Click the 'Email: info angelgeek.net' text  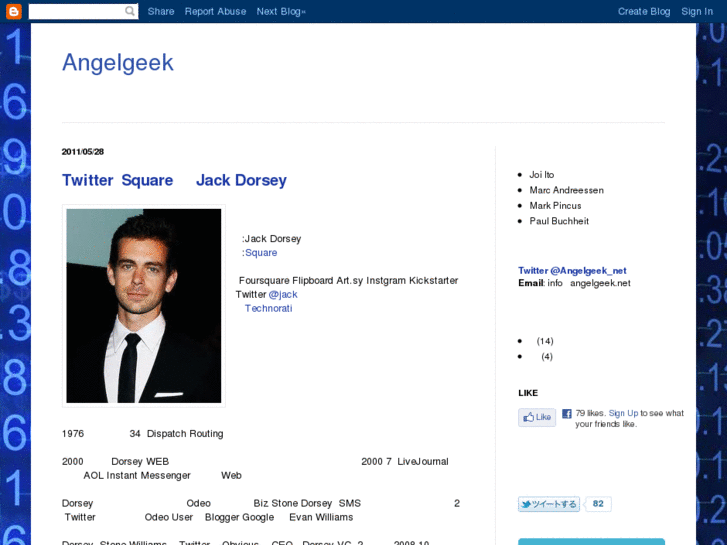(574, 283)
